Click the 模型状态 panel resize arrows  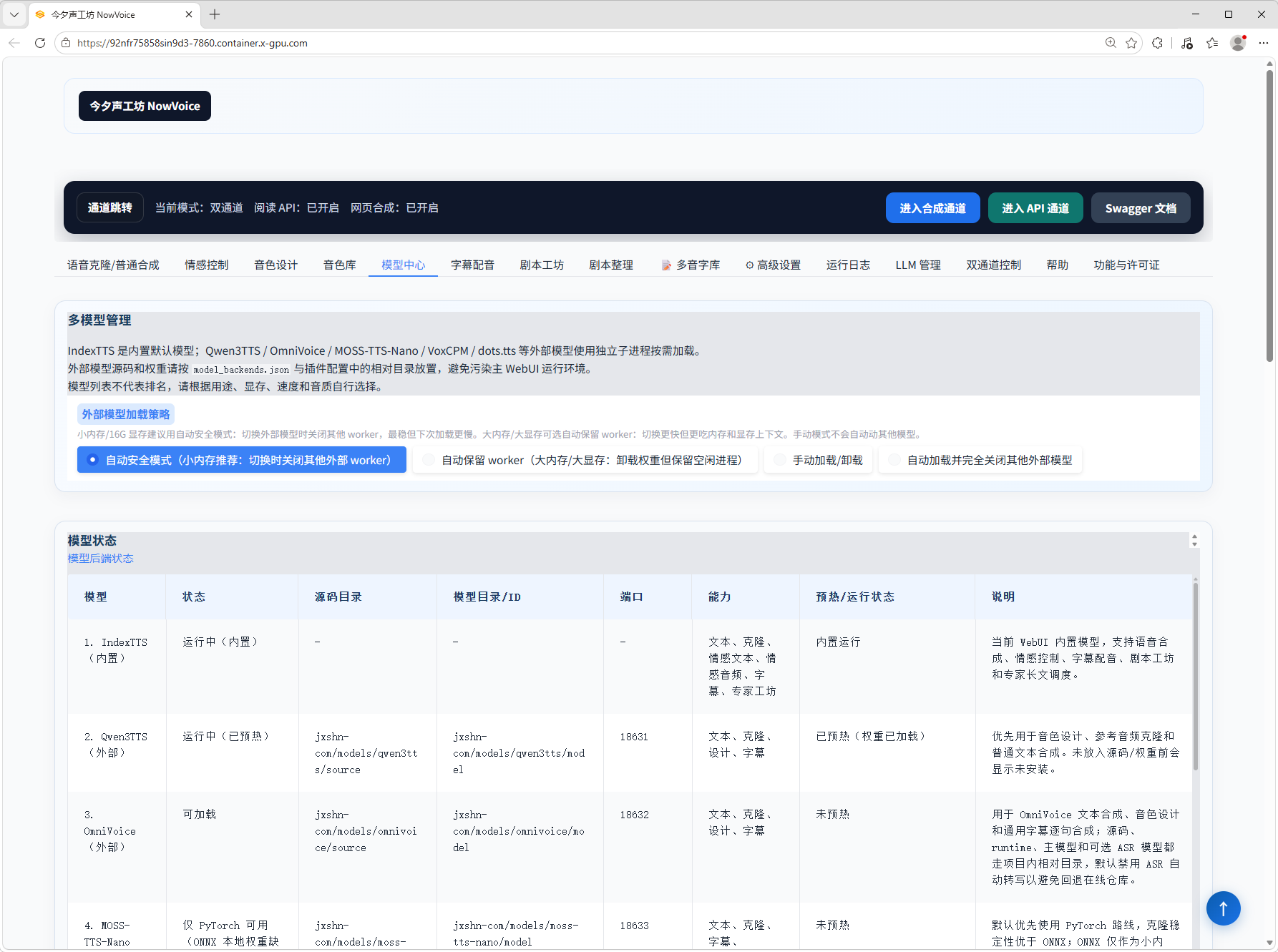1194,540
